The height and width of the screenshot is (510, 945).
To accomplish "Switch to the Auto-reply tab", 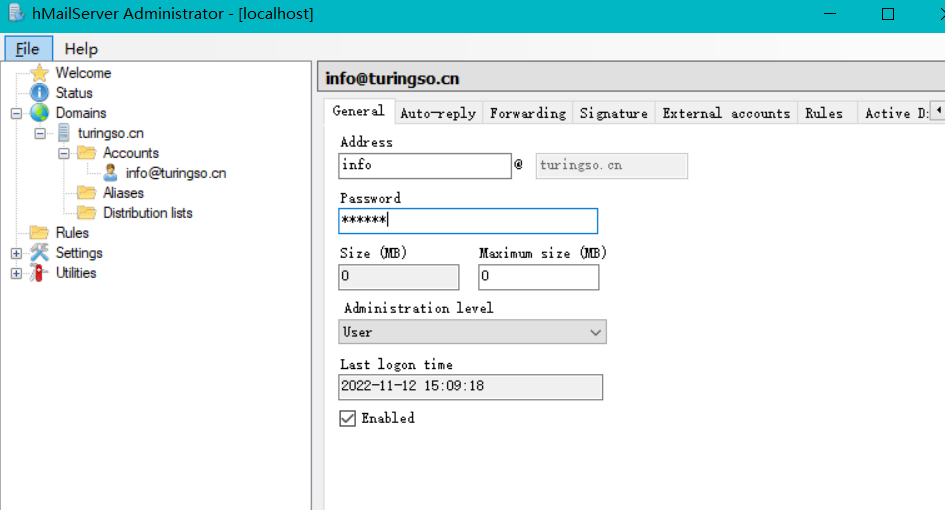I will click(x=438, y=113).
